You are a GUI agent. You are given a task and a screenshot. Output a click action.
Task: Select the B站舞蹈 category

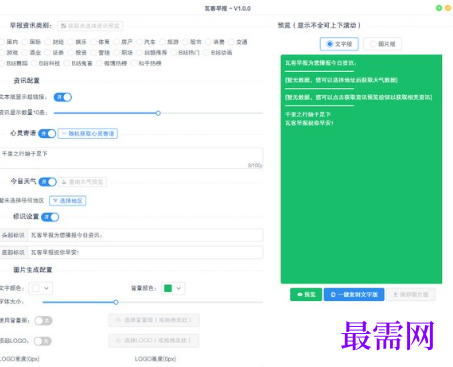14,63
